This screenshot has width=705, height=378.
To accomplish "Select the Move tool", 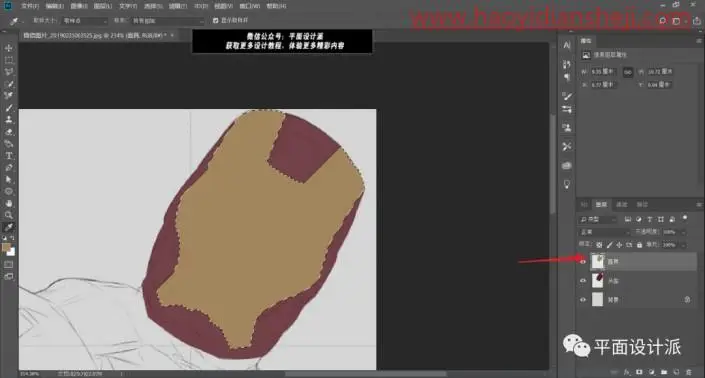I will [x=9, y=48].
